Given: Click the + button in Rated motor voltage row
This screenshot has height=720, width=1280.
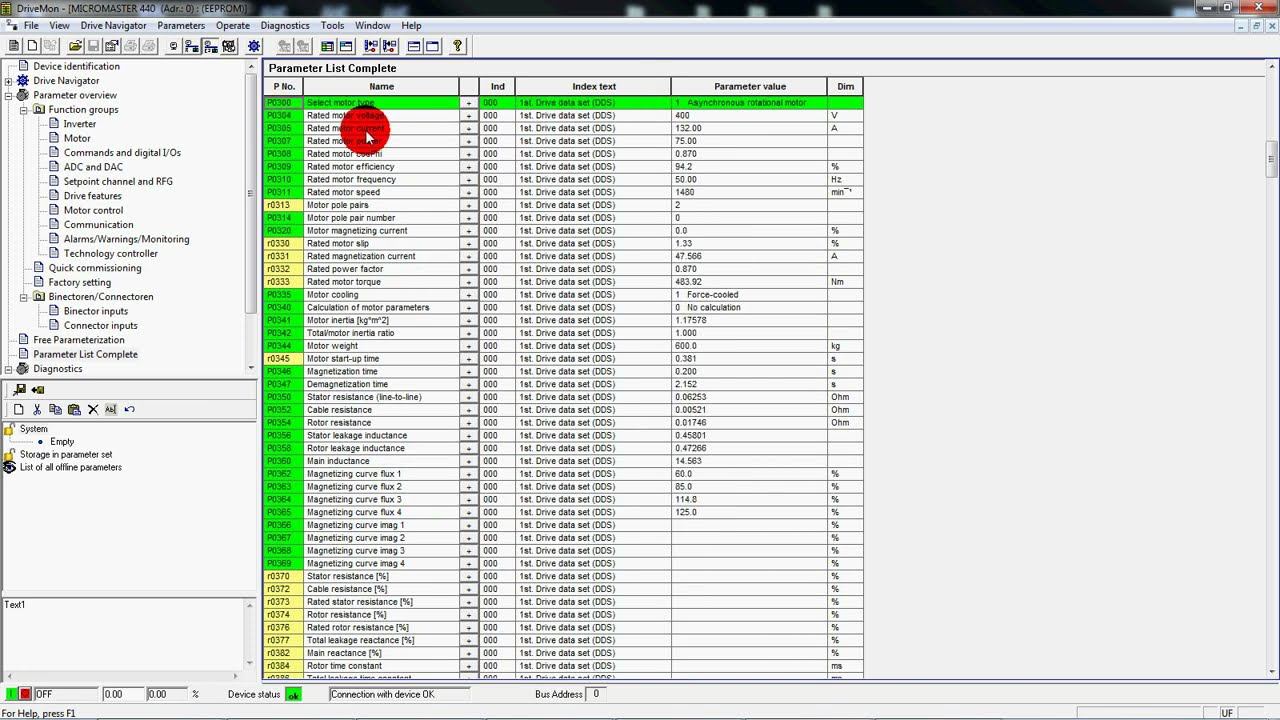Looking at the screenshot, I should (468, 116).
